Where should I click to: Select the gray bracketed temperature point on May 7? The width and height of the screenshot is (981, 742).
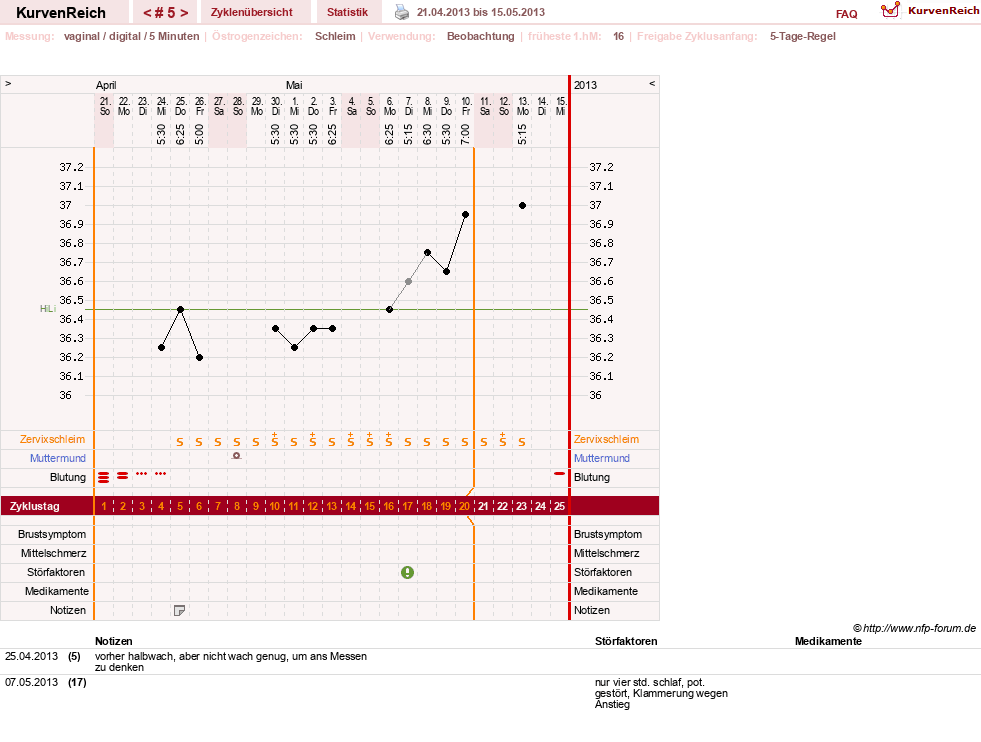click(409, 282)
